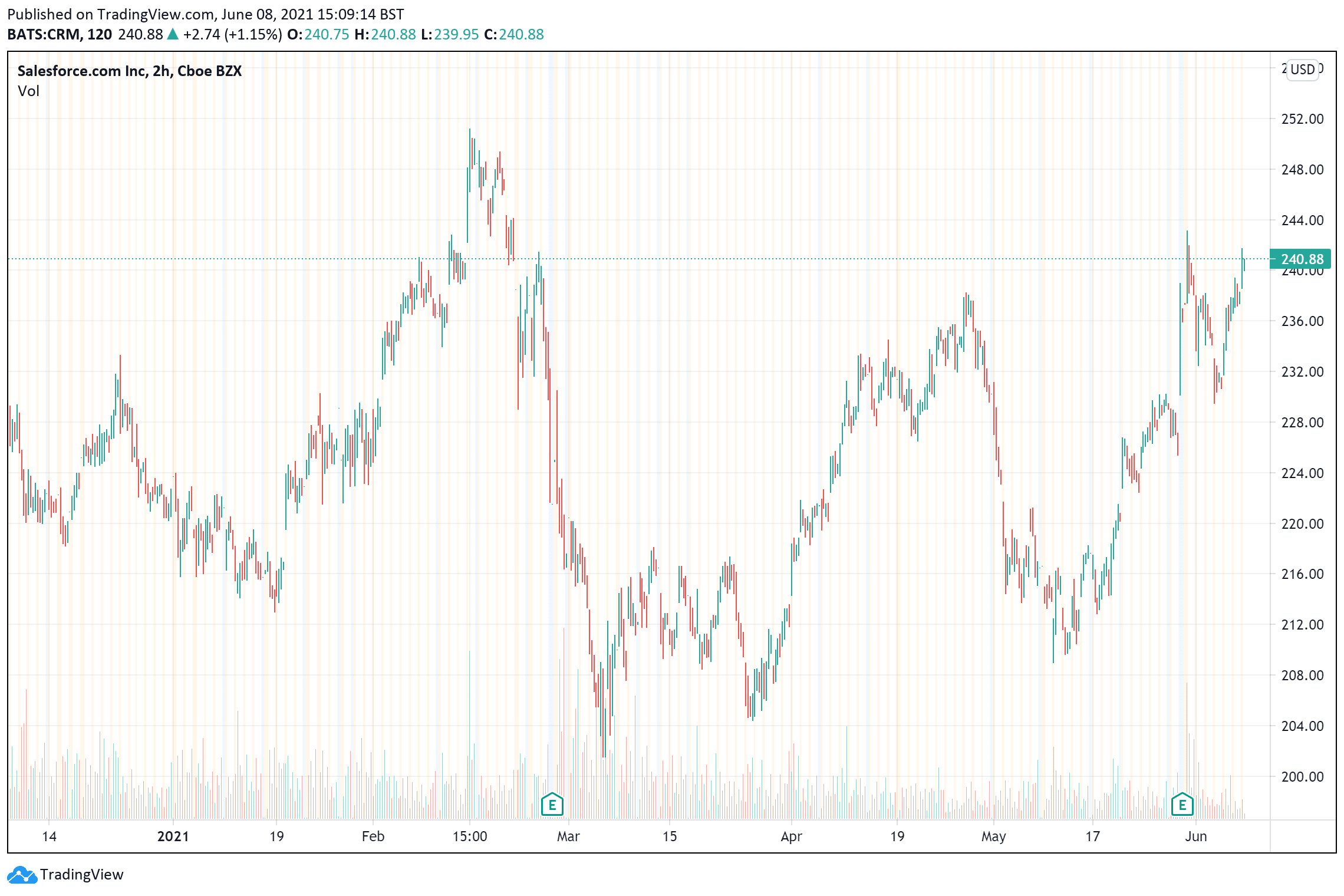This screenshot has height=896, width=1344.
Task: Click the 228.00 price axis label
Action: coord(1302,423)
